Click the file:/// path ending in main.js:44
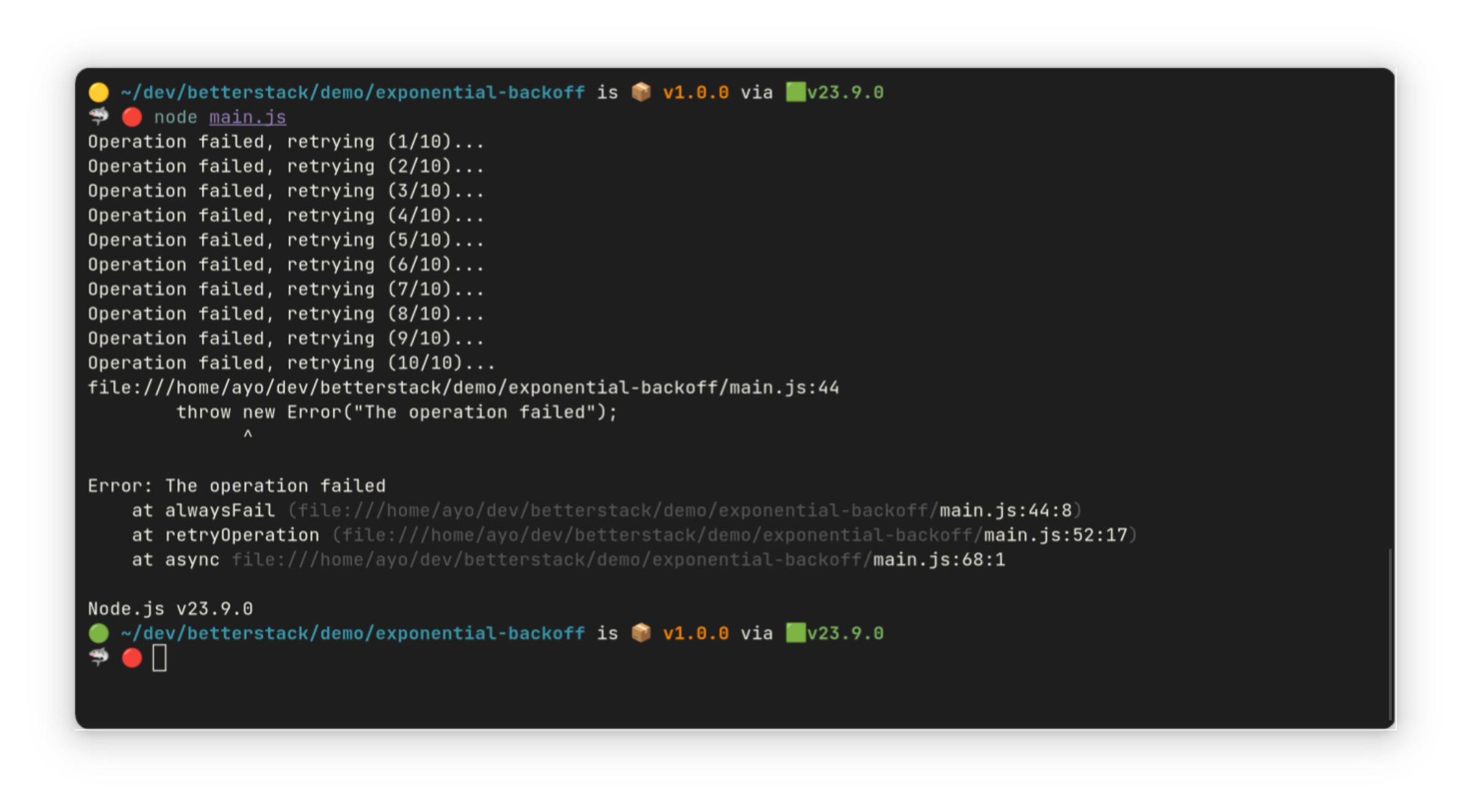The height and width of the screenshot is (812, 1471). (x=463, y=388)
